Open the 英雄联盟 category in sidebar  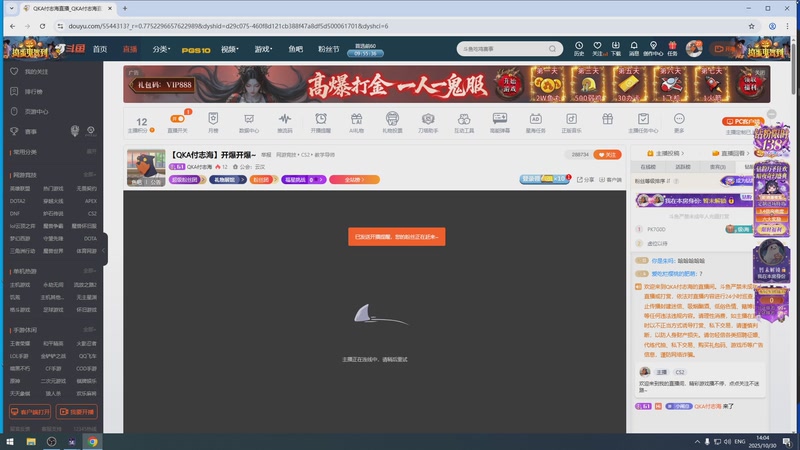point(20,189)
